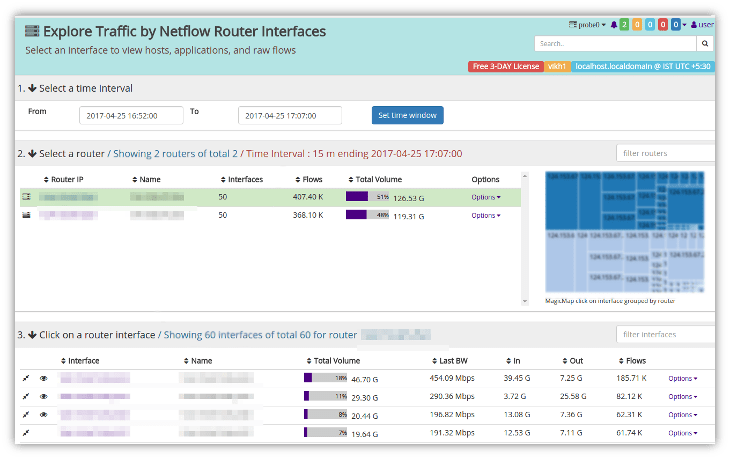Screen dimensions: 730x459
Task: Open the blurred interface link with 82.12 K flows
Action: tap(95, 397)
